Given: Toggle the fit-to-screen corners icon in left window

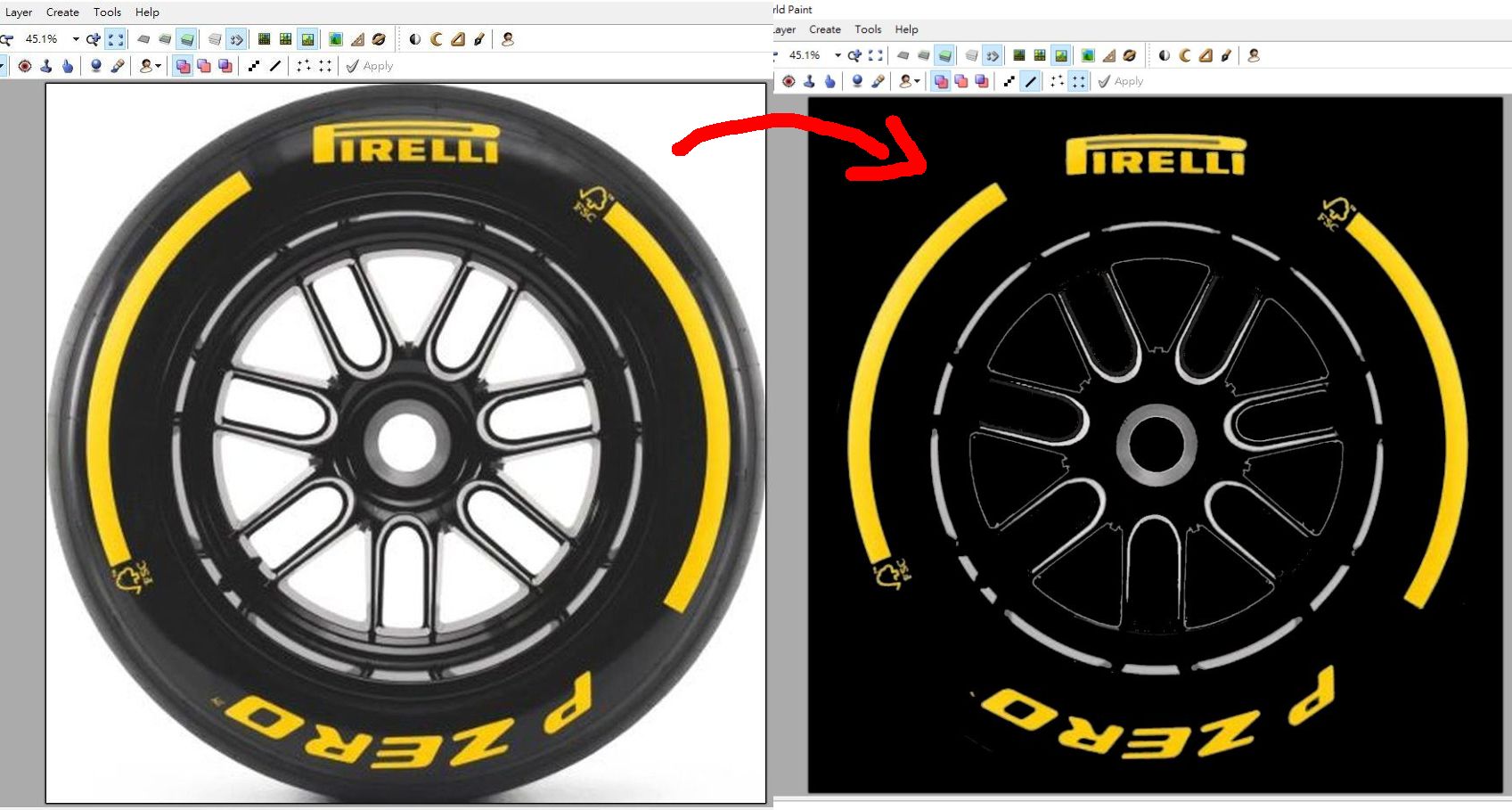Looking at the screenshot, I should (x=116, y=39).
